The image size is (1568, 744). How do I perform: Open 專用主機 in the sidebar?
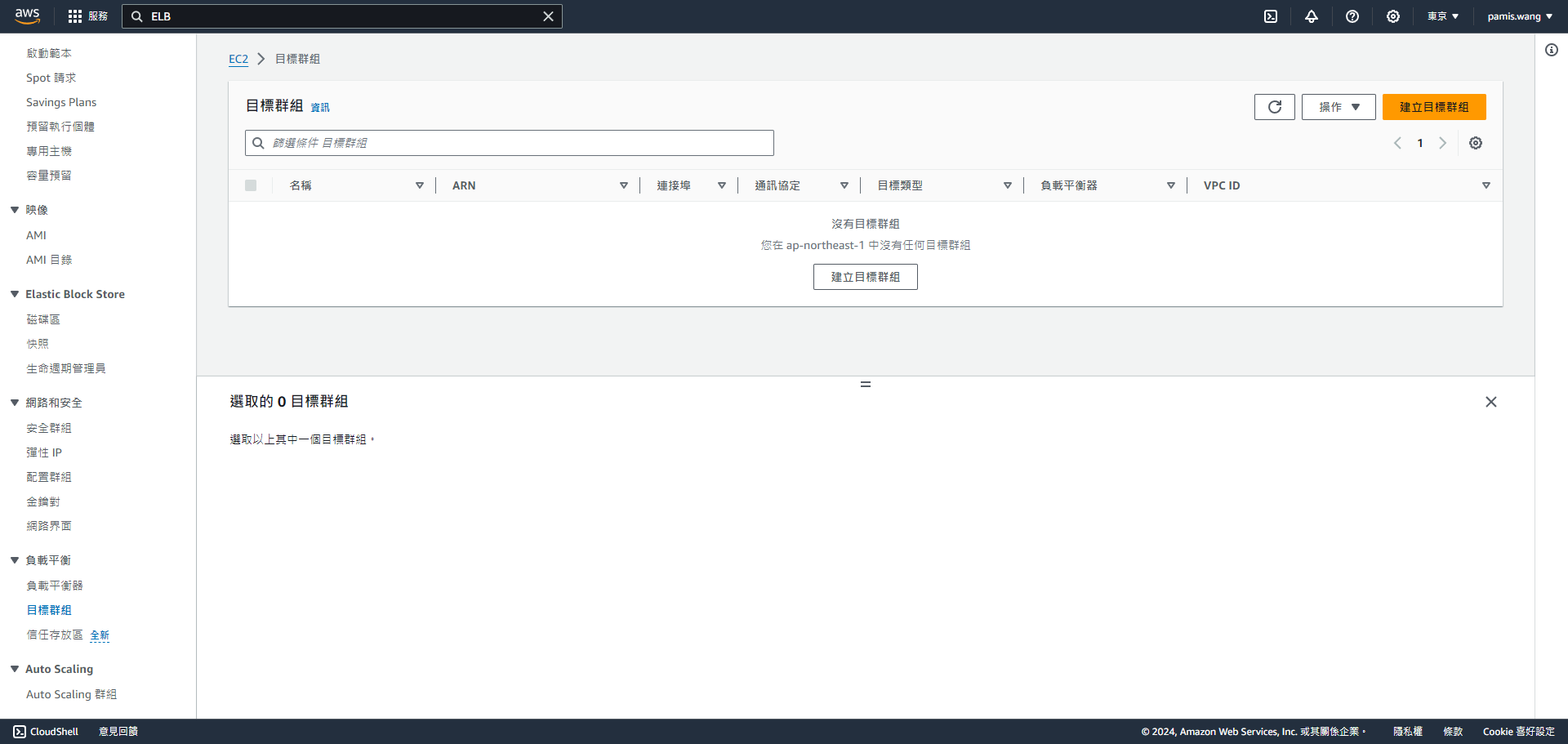(49, 151)
